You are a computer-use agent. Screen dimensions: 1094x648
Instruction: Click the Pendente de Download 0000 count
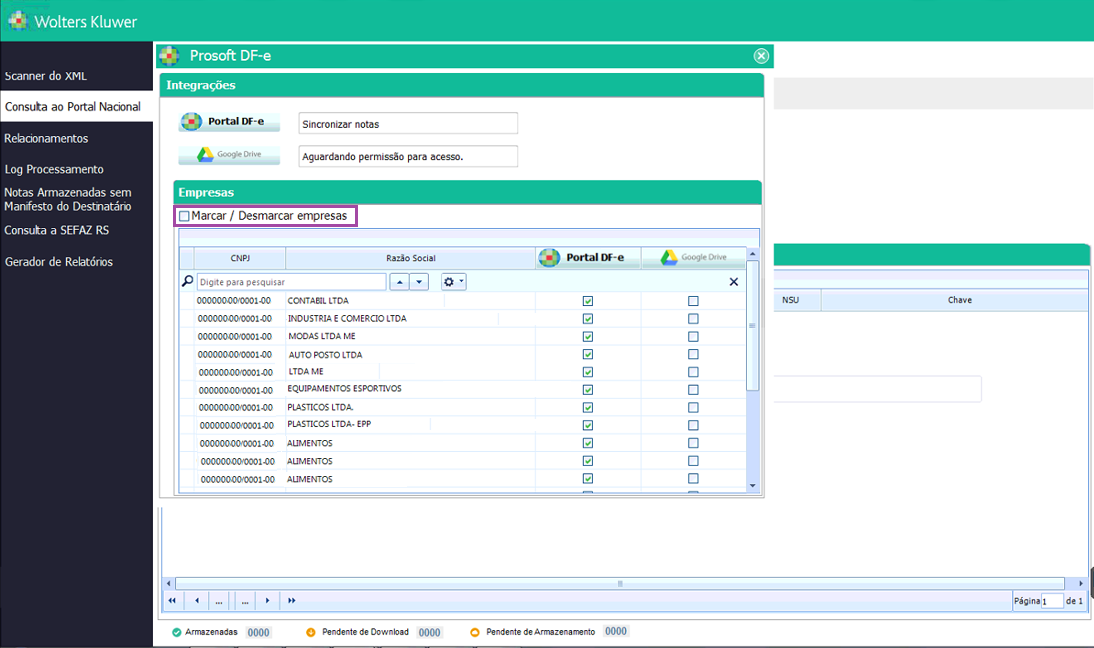[429, 633]
